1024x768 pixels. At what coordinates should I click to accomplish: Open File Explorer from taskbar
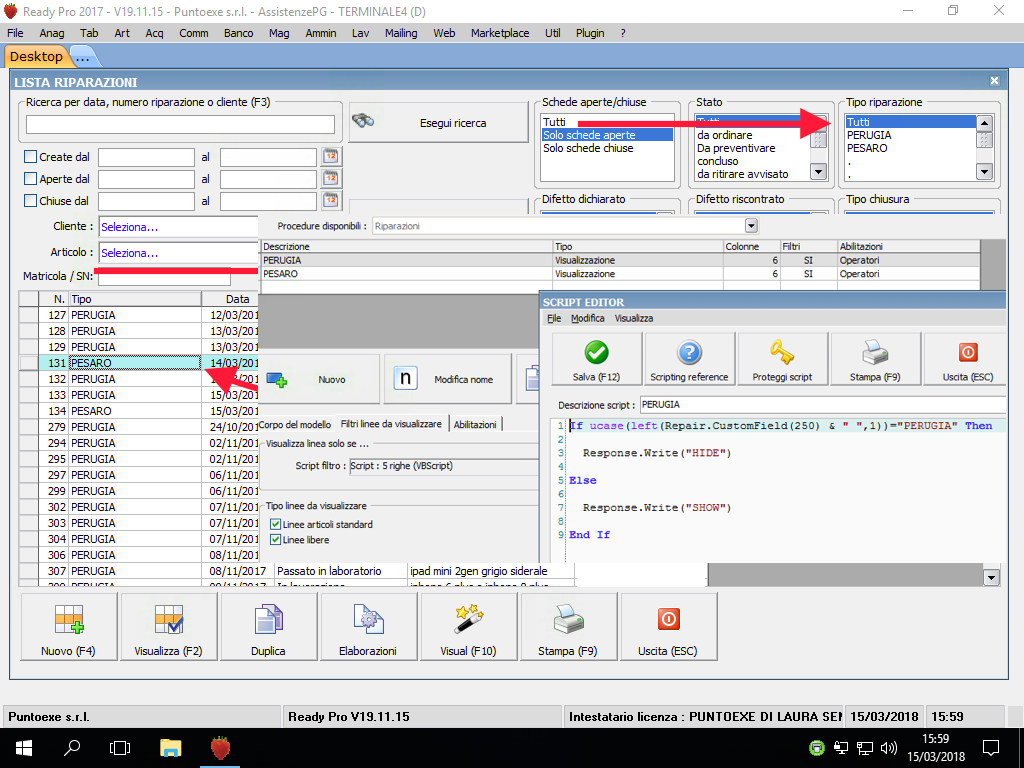click(x=170, y=748)
